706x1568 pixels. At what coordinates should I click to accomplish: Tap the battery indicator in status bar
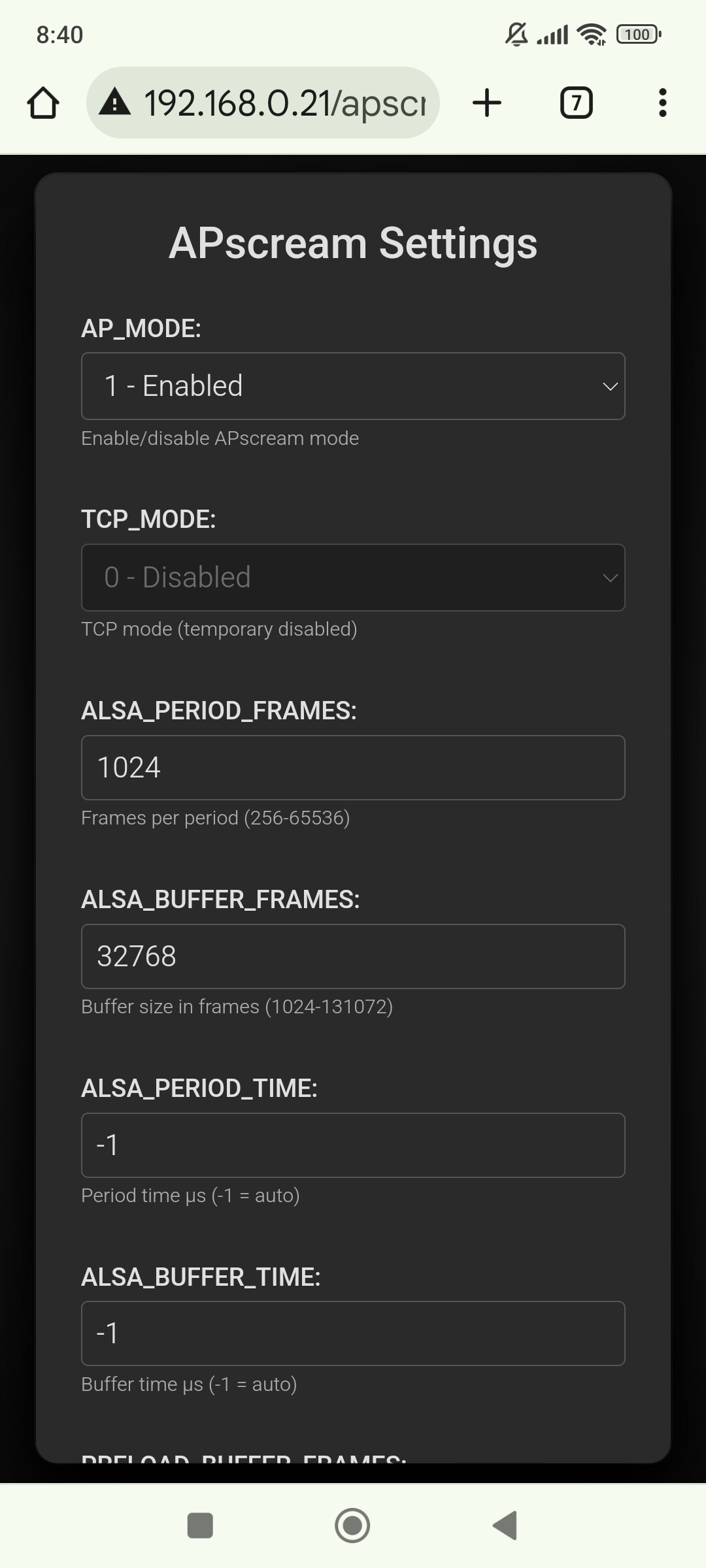(638, 35)
